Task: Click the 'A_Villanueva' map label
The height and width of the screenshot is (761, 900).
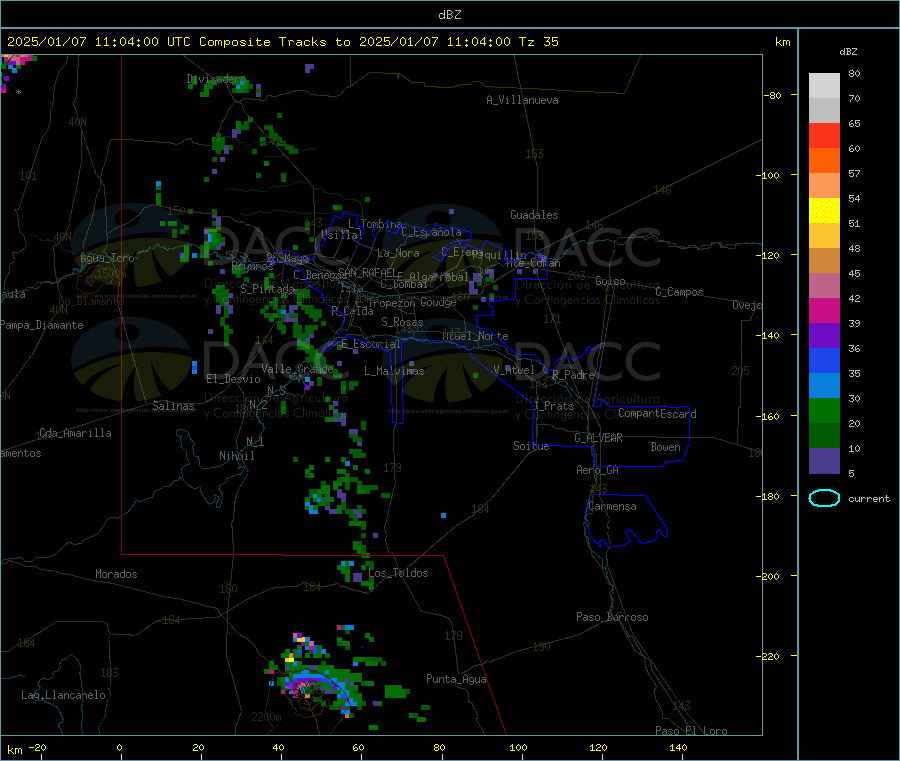Action: [x=522, y=100]
